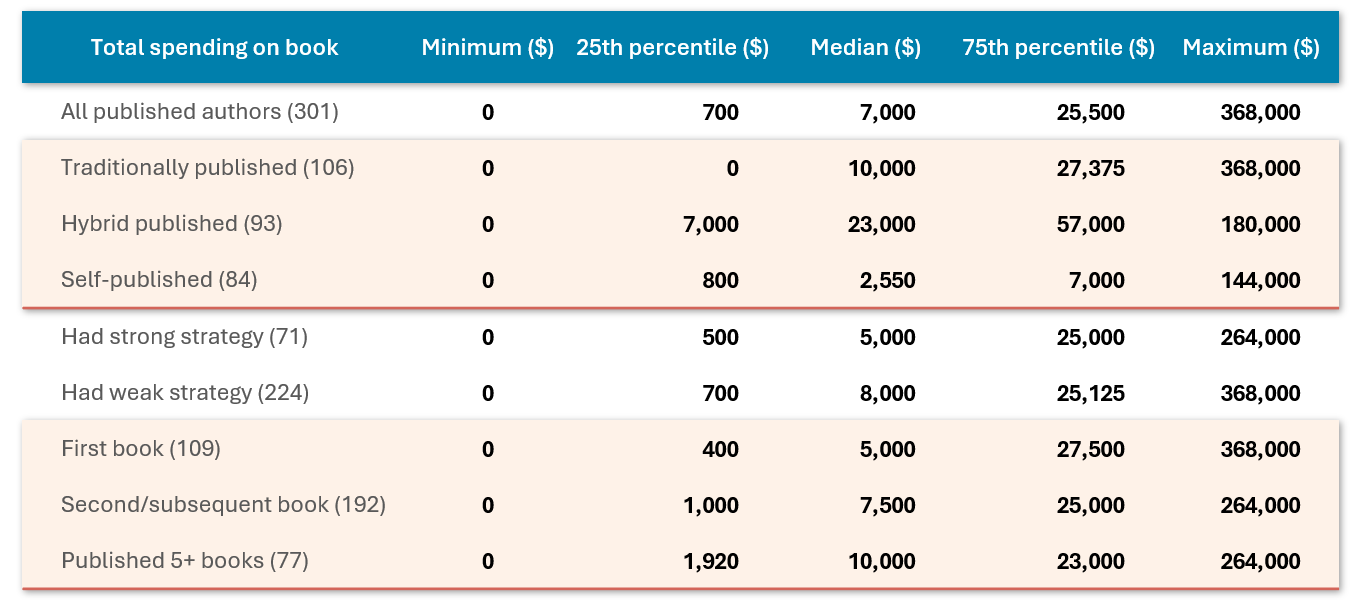This screenshot has width=1352, height=607.
Task: Select the 'Minimum ($)' column header
Action: tap(487, 47)
